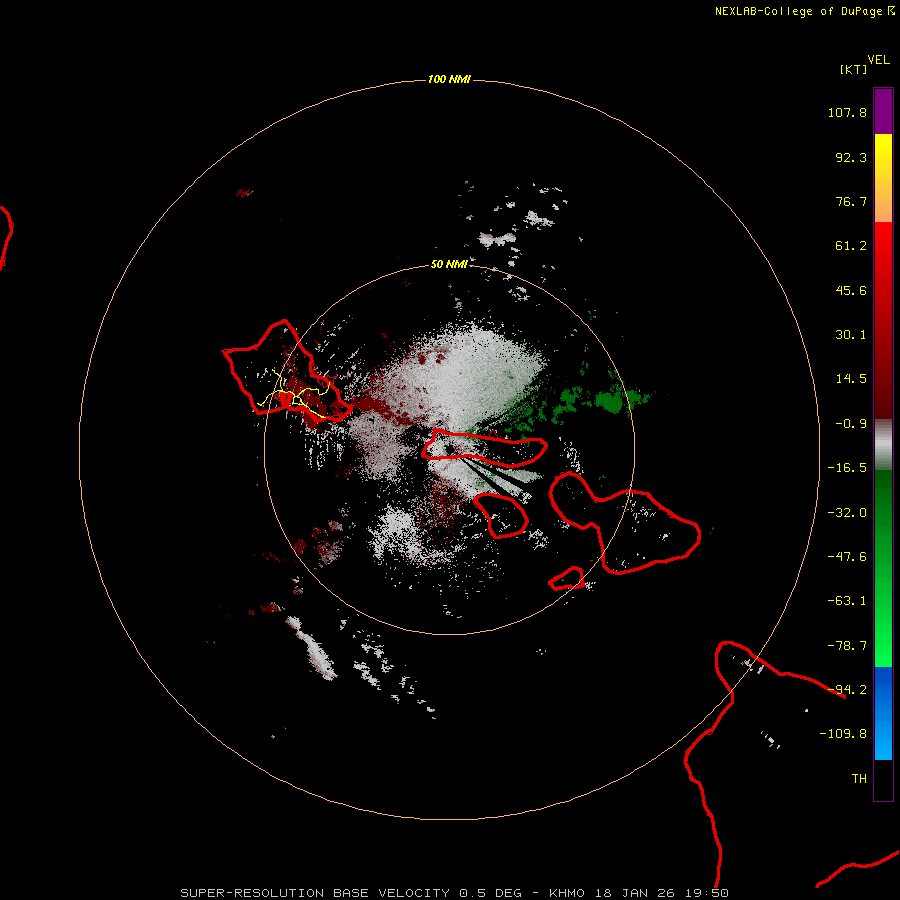Click the -109.8 legend value
The width and height of the screenshot is (900, 900).
[x=843, y=734]
